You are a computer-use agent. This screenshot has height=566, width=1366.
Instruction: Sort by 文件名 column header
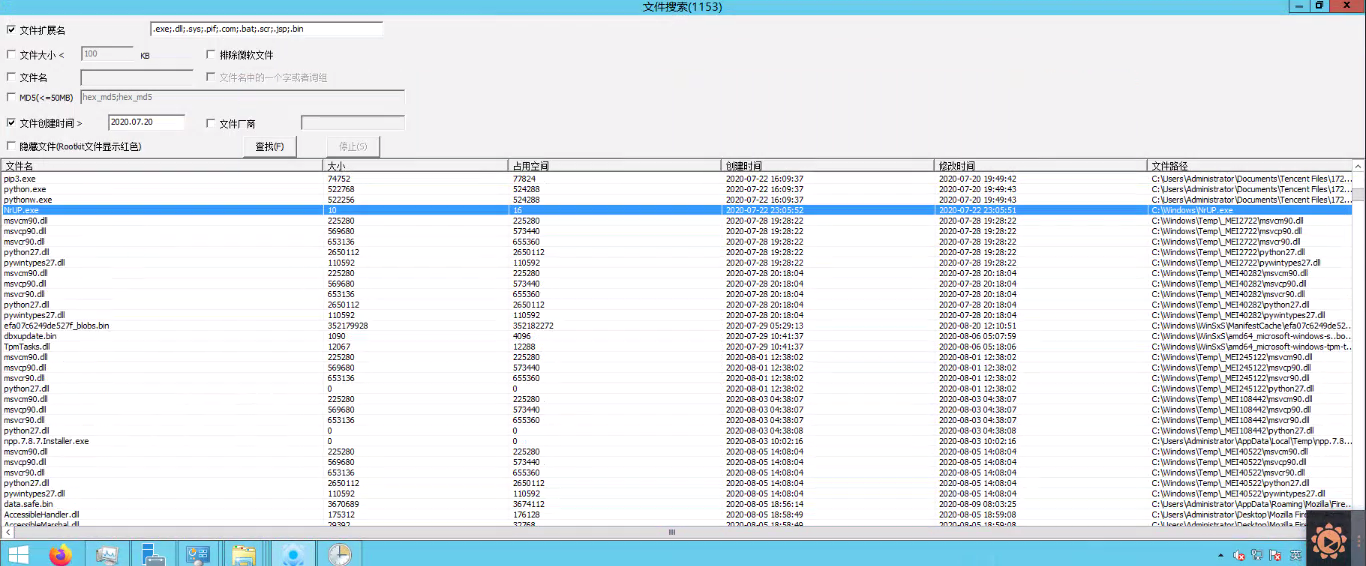click(x=162, y=165)
